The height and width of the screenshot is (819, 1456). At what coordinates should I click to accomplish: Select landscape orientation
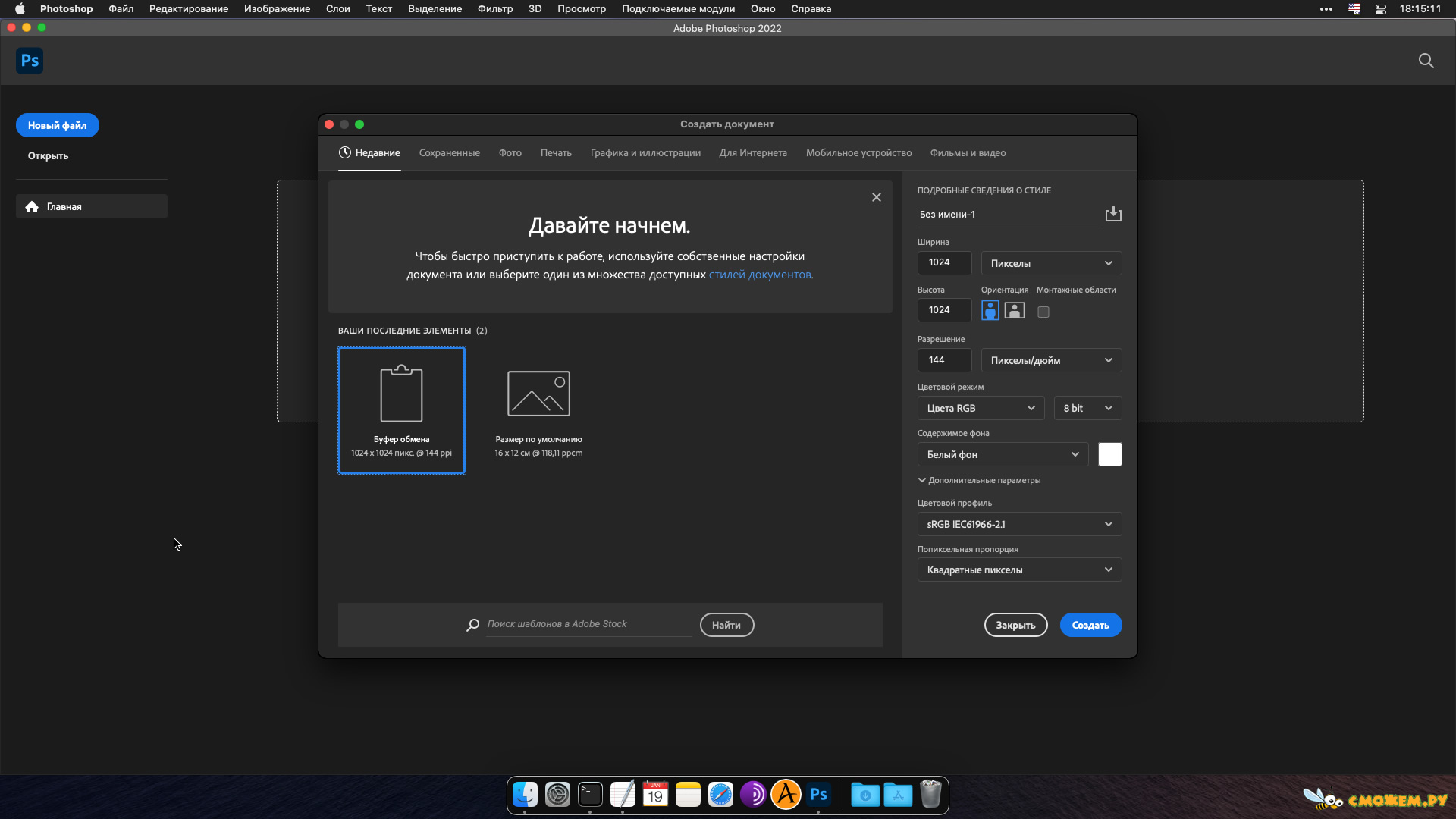(x=1015, y=310)
